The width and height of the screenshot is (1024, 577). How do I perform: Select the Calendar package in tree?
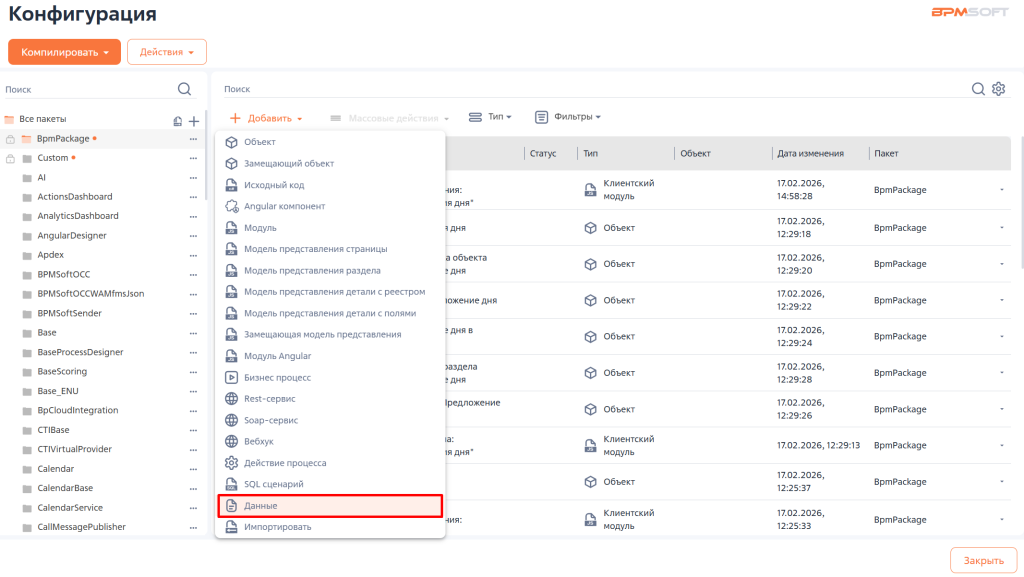coord(55,469)
